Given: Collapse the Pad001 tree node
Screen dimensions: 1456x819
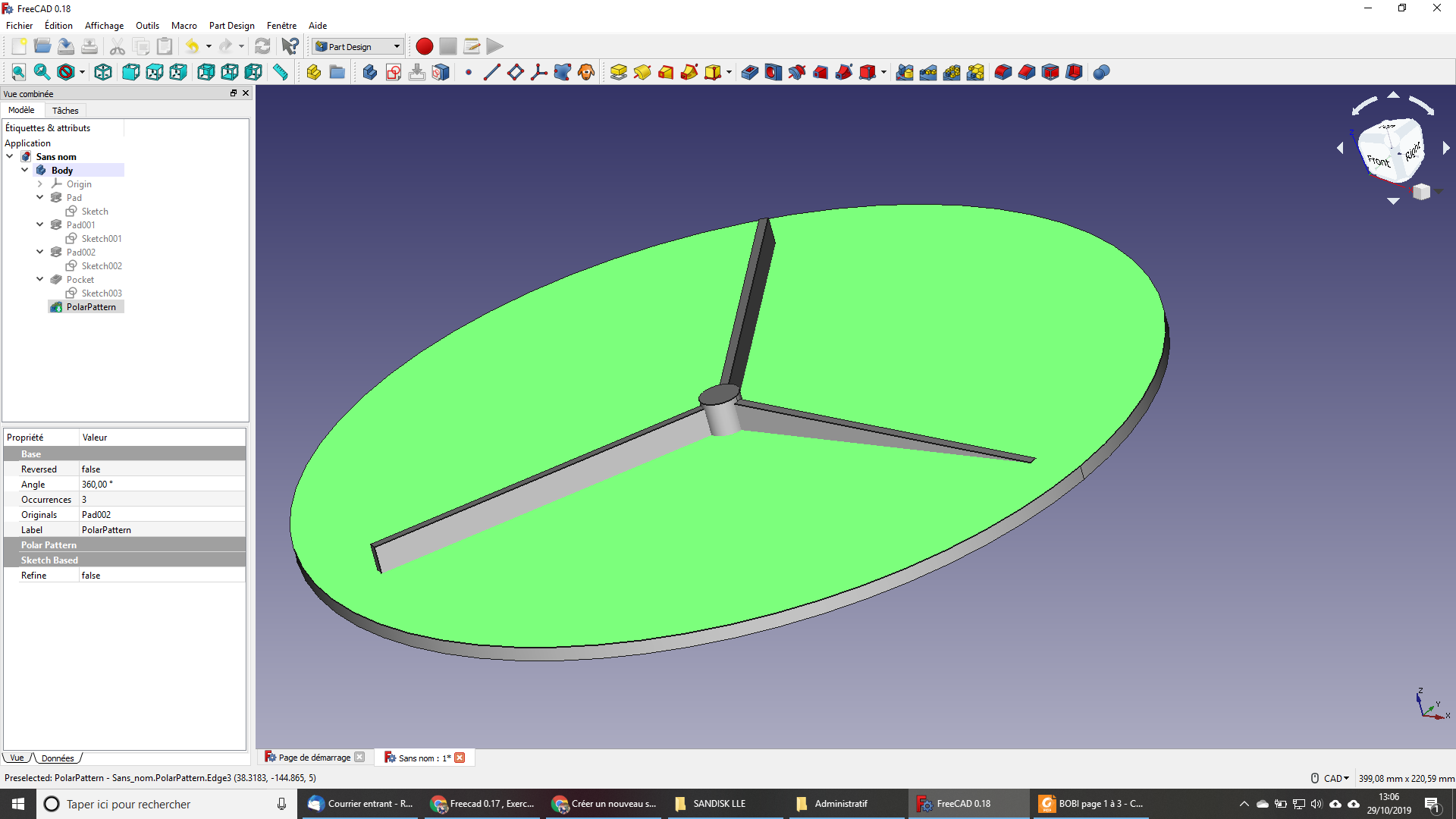Looking at the screenshot, I should tap(40, 224).
